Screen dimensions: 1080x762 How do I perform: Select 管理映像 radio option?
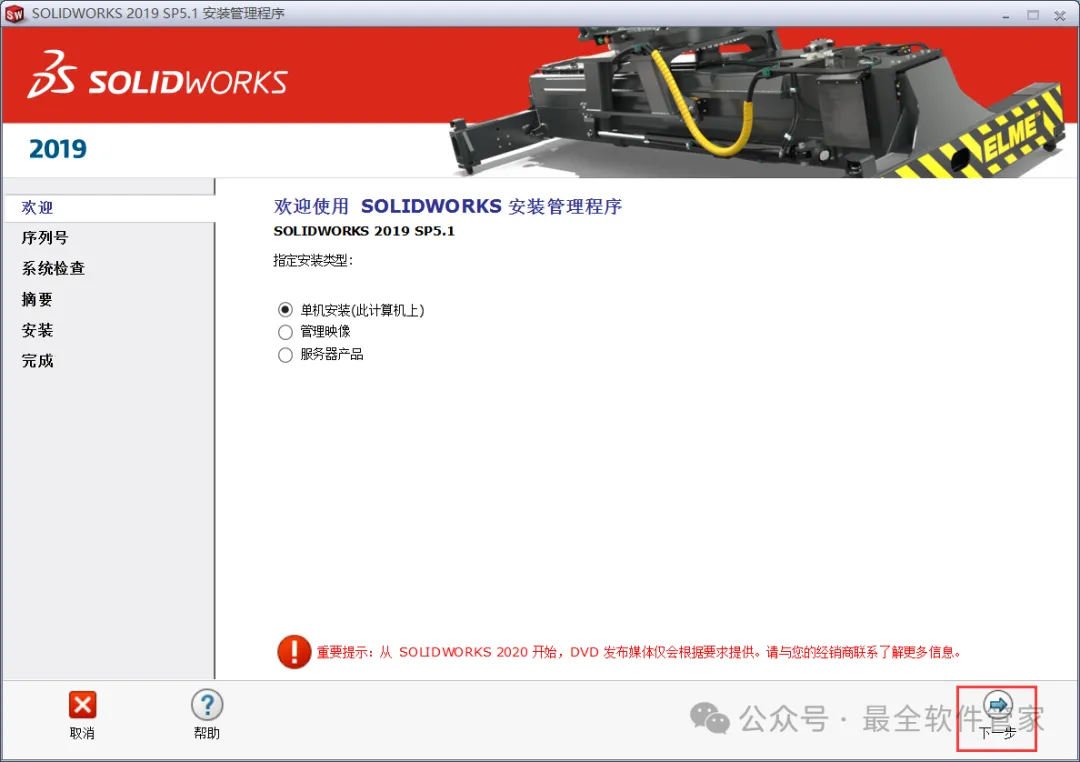click(285, 332)
